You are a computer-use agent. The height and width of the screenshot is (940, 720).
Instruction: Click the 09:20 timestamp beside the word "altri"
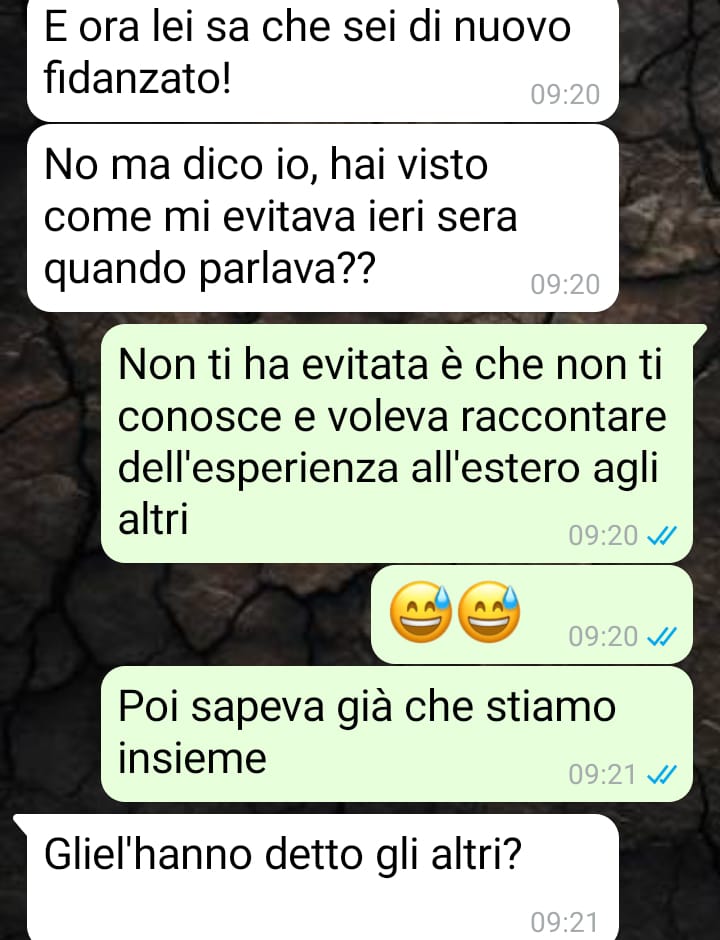point(603,535)
